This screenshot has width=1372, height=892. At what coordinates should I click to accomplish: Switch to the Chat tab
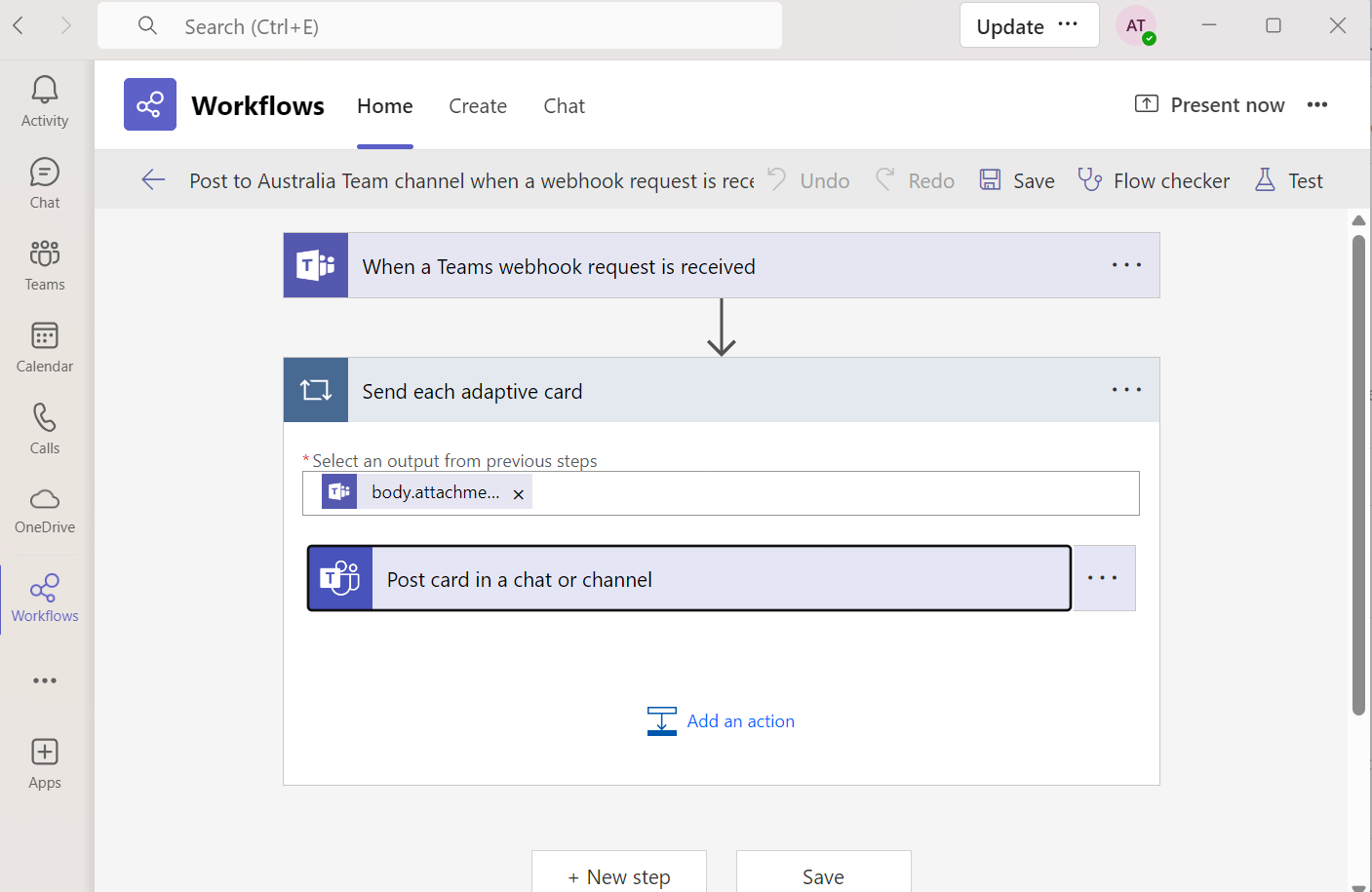[565, 106]
